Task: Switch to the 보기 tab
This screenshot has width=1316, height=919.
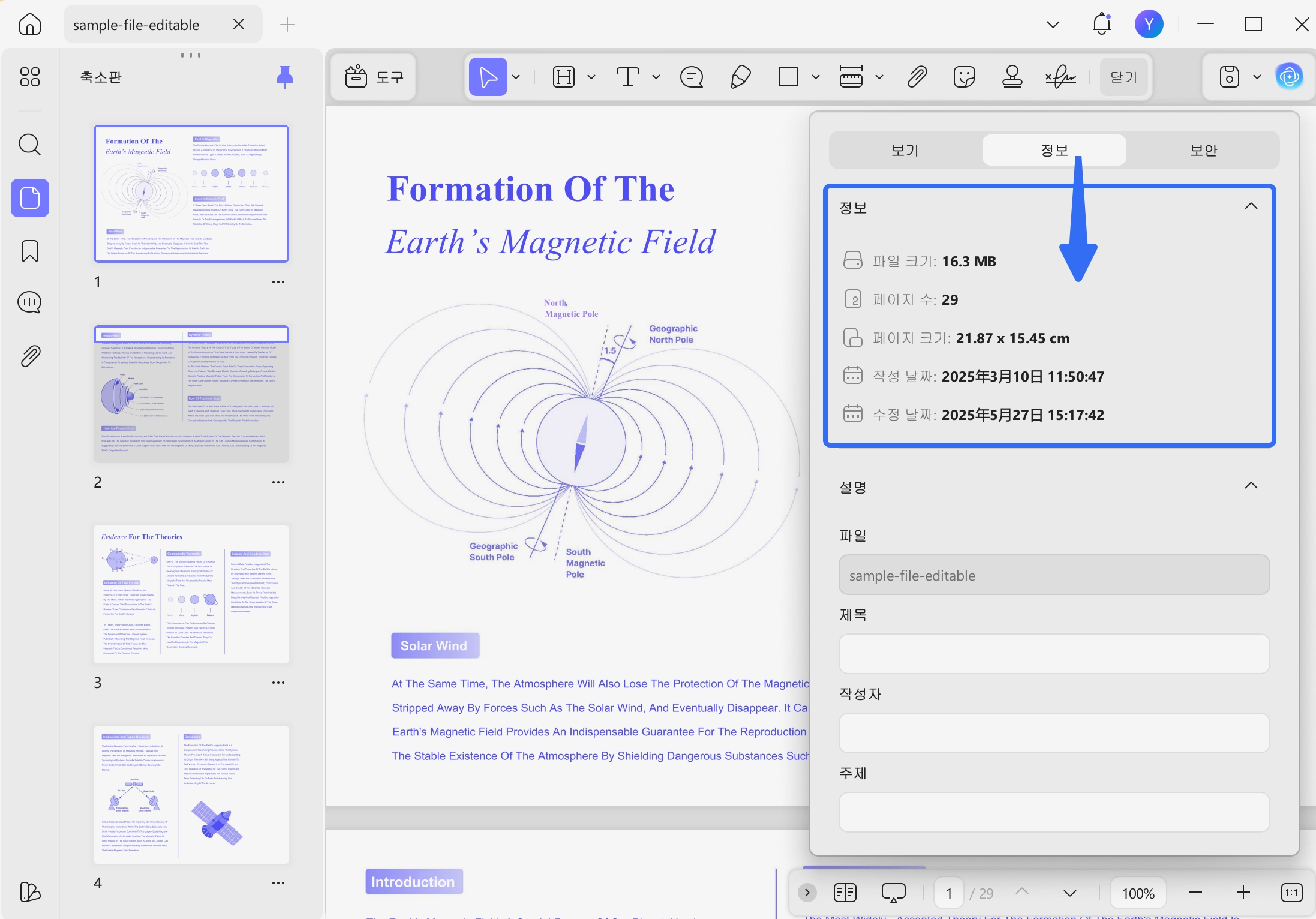Action: coord(905,150)
